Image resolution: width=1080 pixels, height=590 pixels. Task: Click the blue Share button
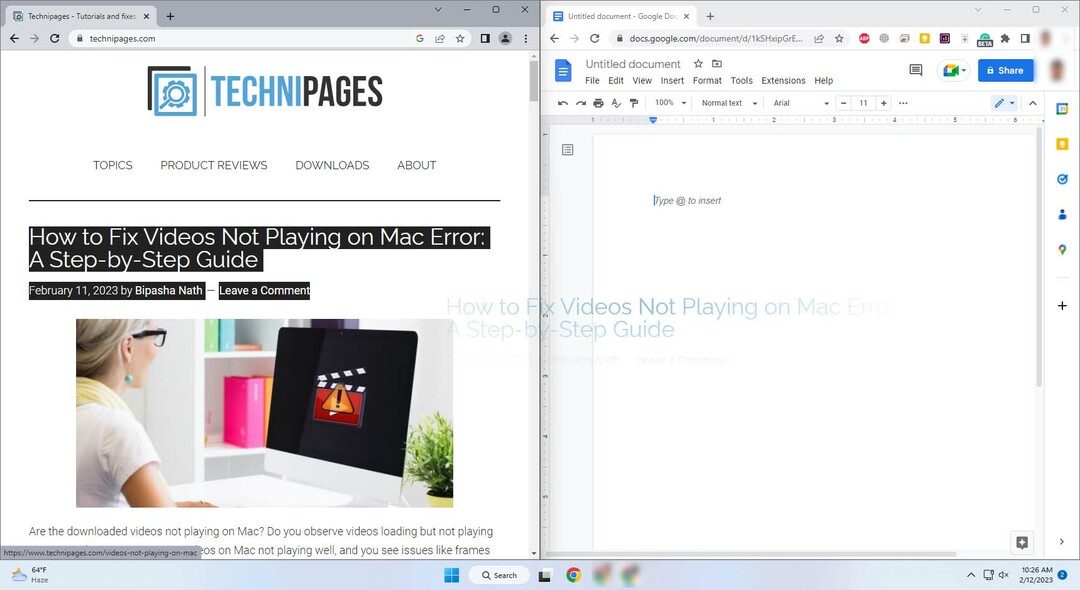pyautogui.click(x=1005, y=70)
